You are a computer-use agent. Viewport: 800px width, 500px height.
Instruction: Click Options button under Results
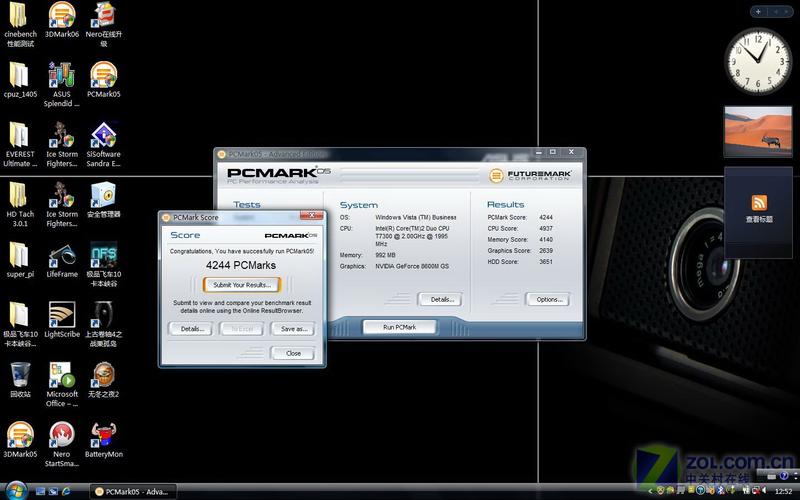(549, 299)
